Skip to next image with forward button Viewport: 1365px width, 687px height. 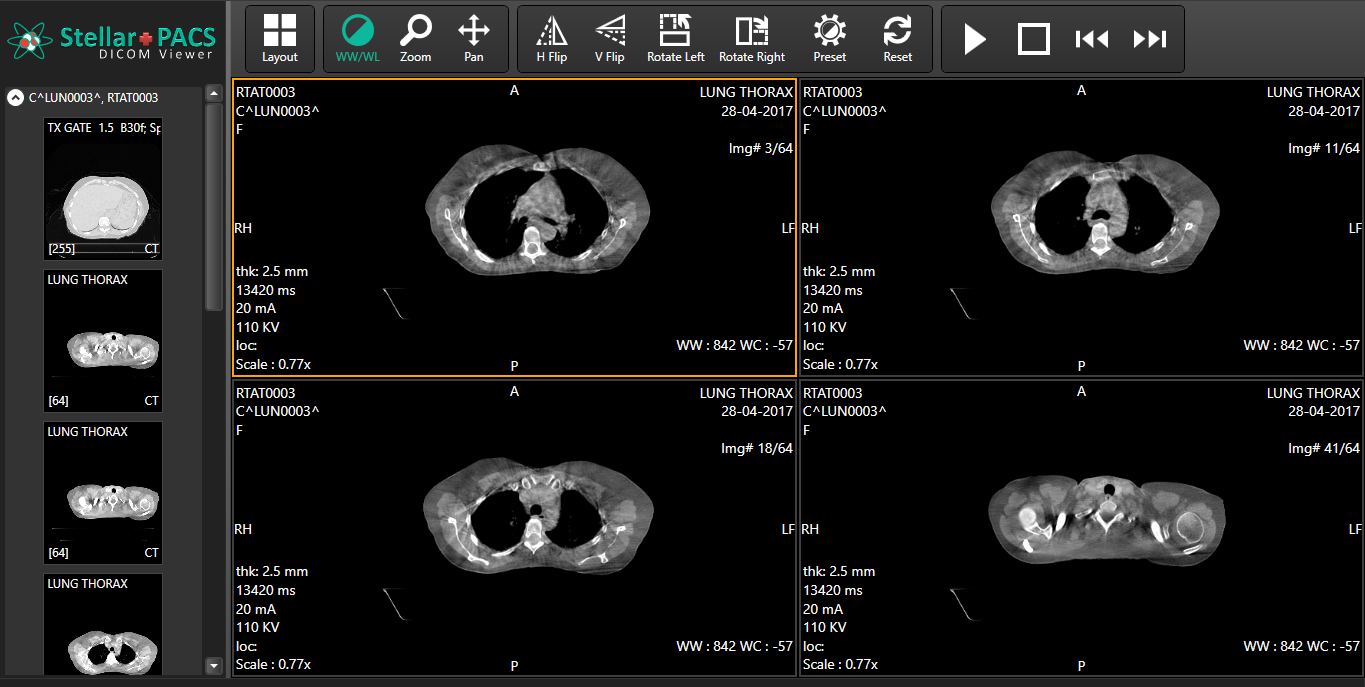tap(1149, 40)
